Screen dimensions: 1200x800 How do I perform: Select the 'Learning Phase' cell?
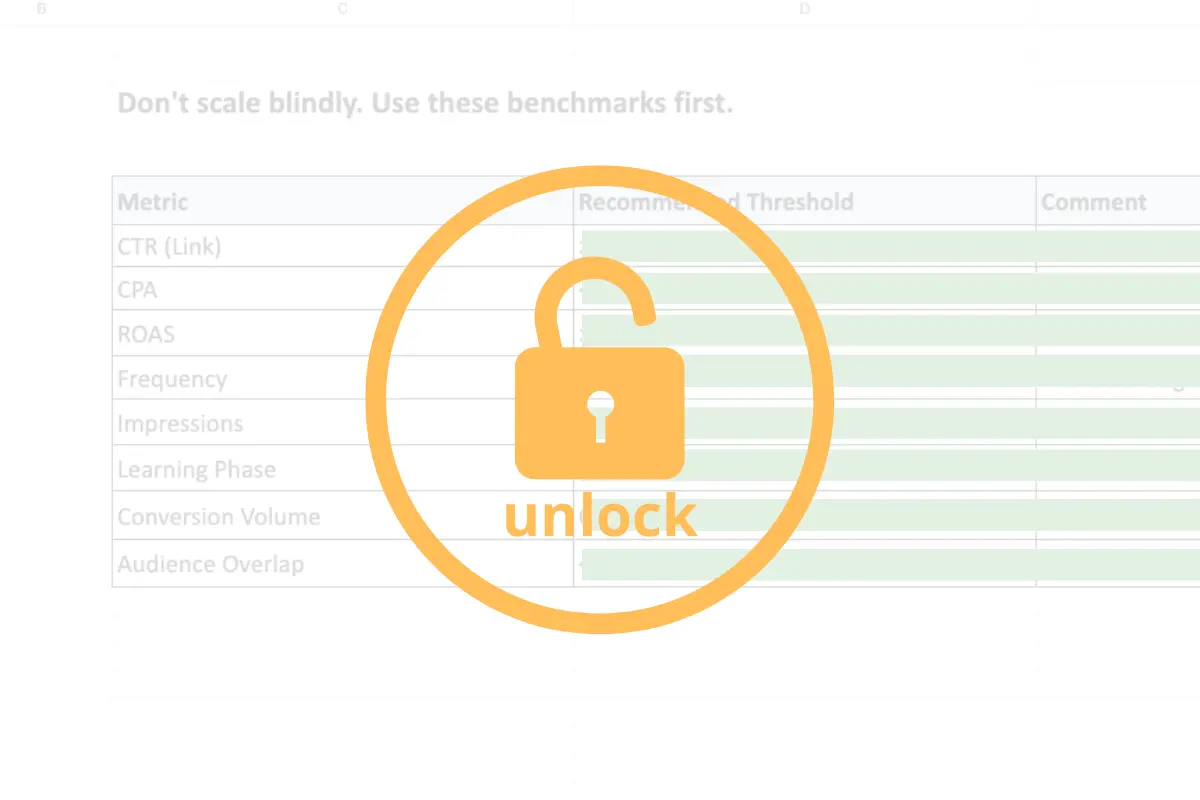coord(343,469)
